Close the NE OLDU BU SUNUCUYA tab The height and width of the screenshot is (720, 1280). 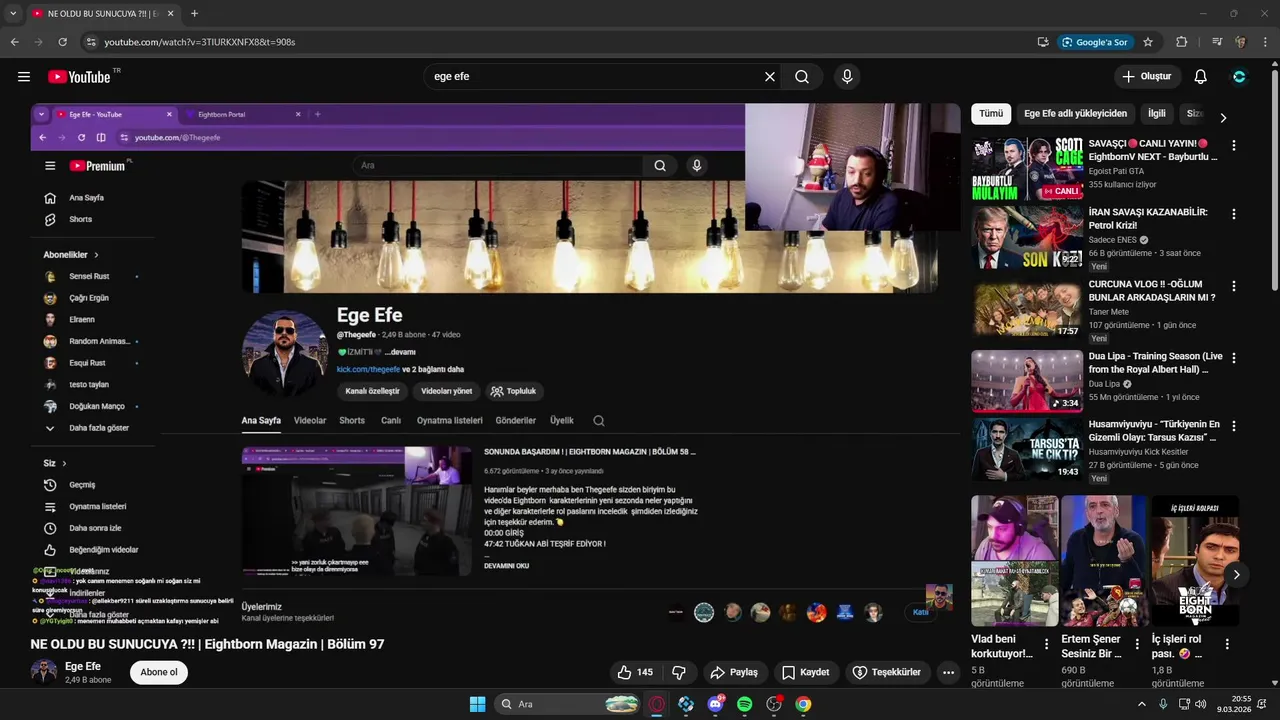169,13
